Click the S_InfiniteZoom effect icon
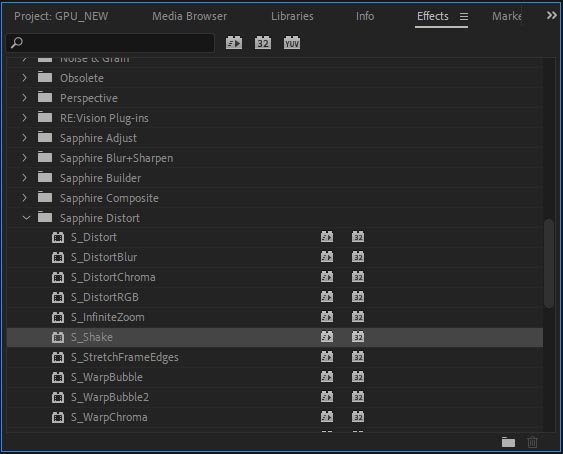This screenshot has width=563, height=454. [58, 318]
